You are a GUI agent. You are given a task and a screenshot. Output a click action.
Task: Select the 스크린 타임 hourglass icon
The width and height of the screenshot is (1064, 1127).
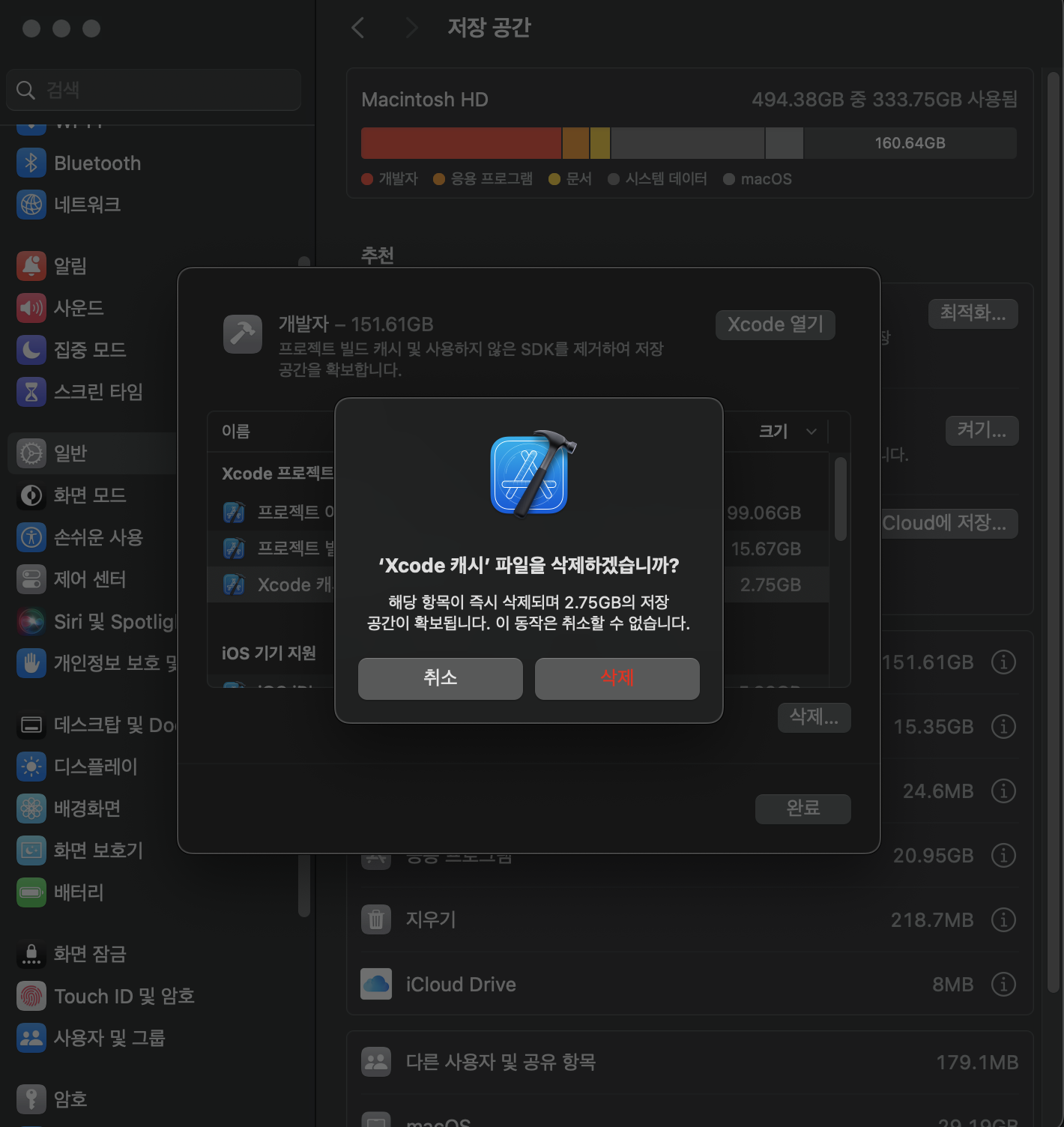point(31,392)
